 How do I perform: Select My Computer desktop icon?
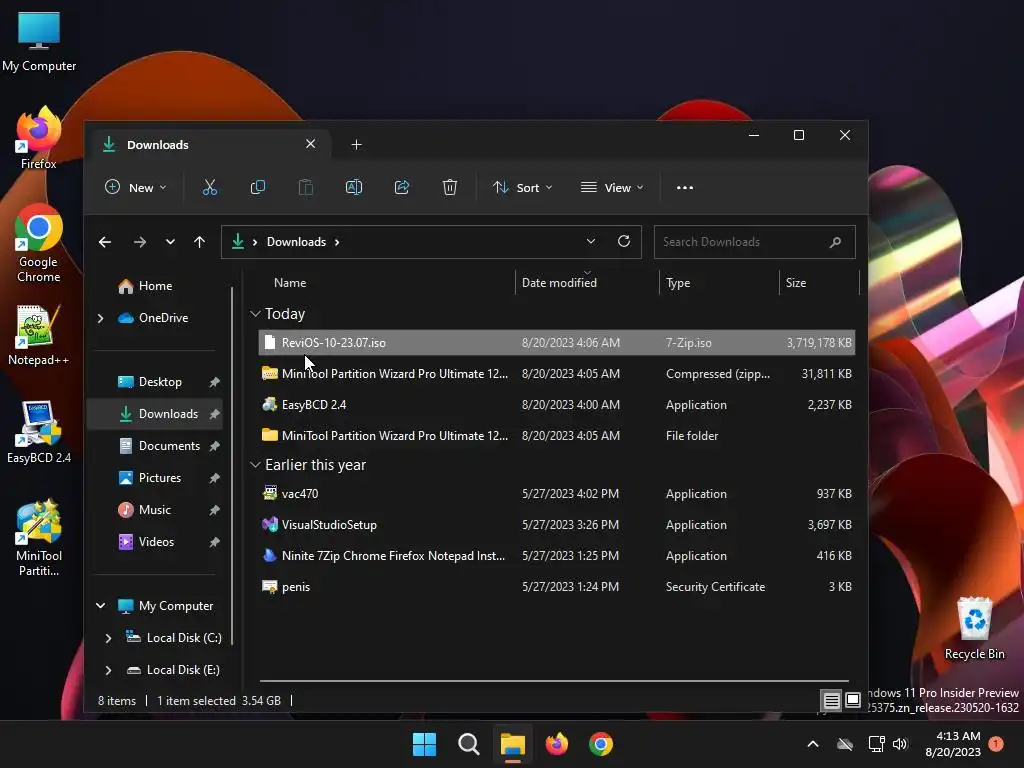click(x=39, y=40)
